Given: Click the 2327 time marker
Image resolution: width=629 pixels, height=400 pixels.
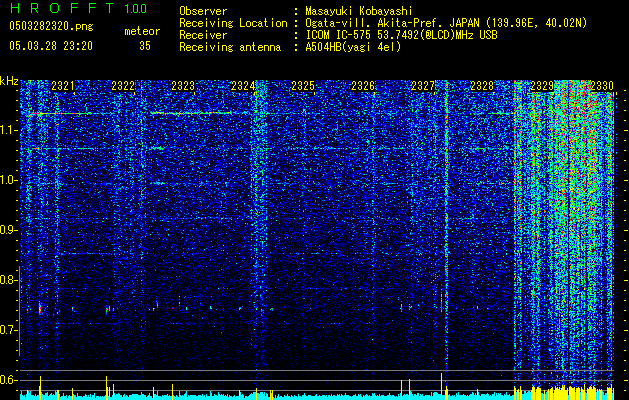Looking at the screenshot, I should [423, 85].
